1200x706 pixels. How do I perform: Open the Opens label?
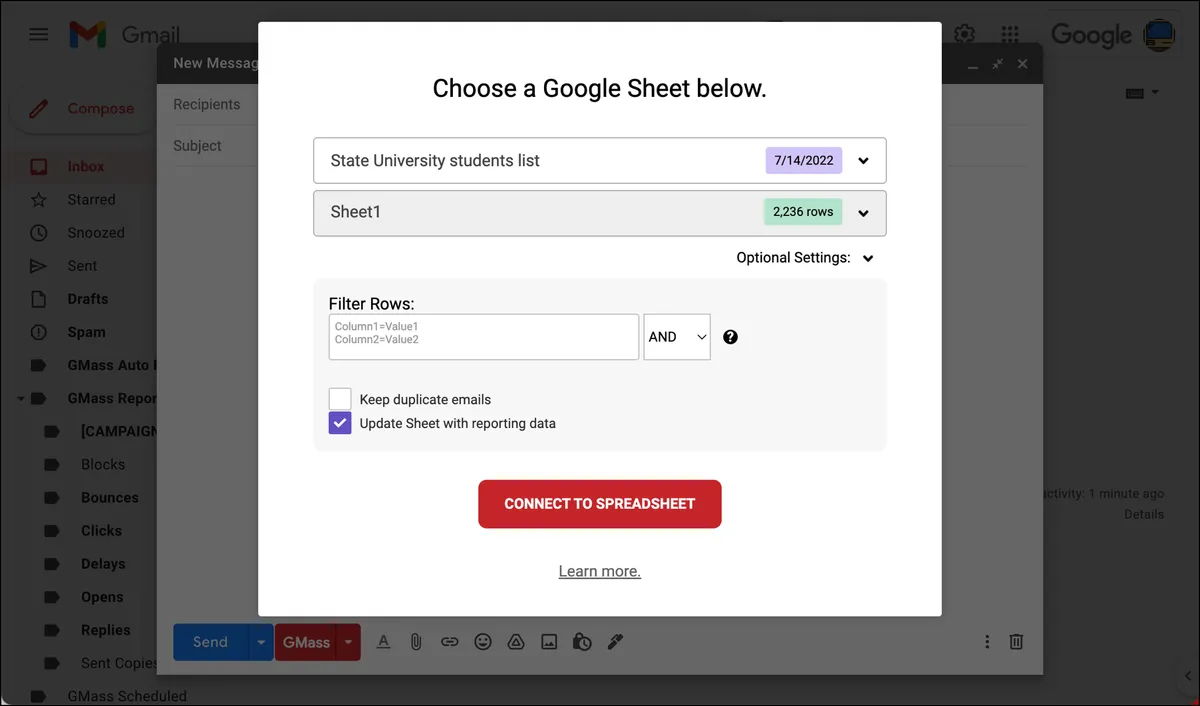click(x=102, y=596)
